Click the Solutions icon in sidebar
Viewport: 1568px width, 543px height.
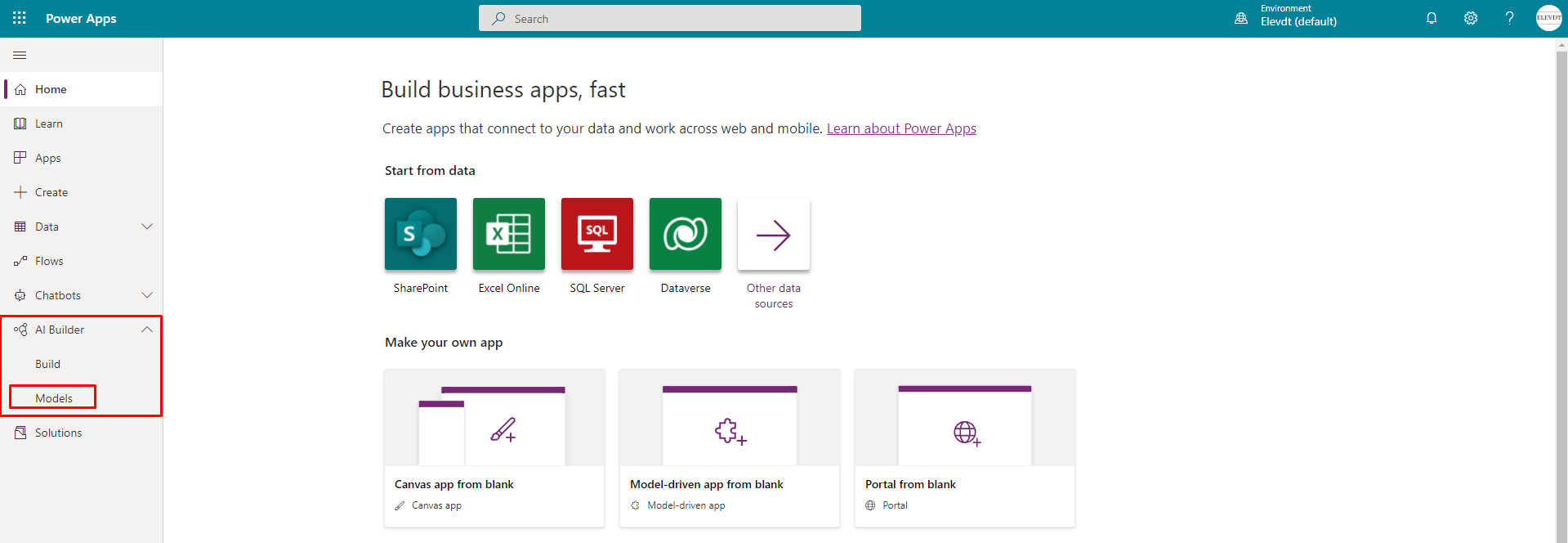click(20, 433)
